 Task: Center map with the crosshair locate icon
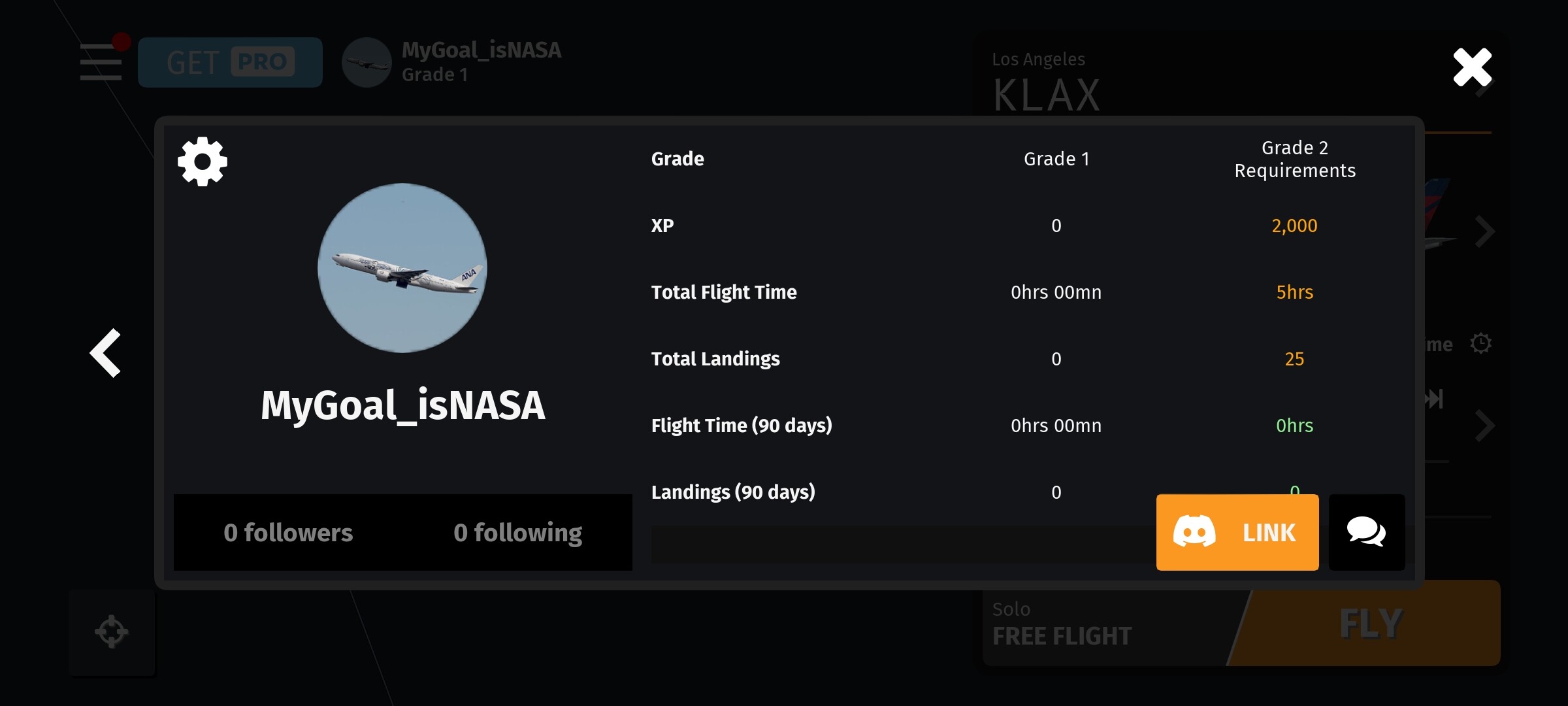point(112,631)
